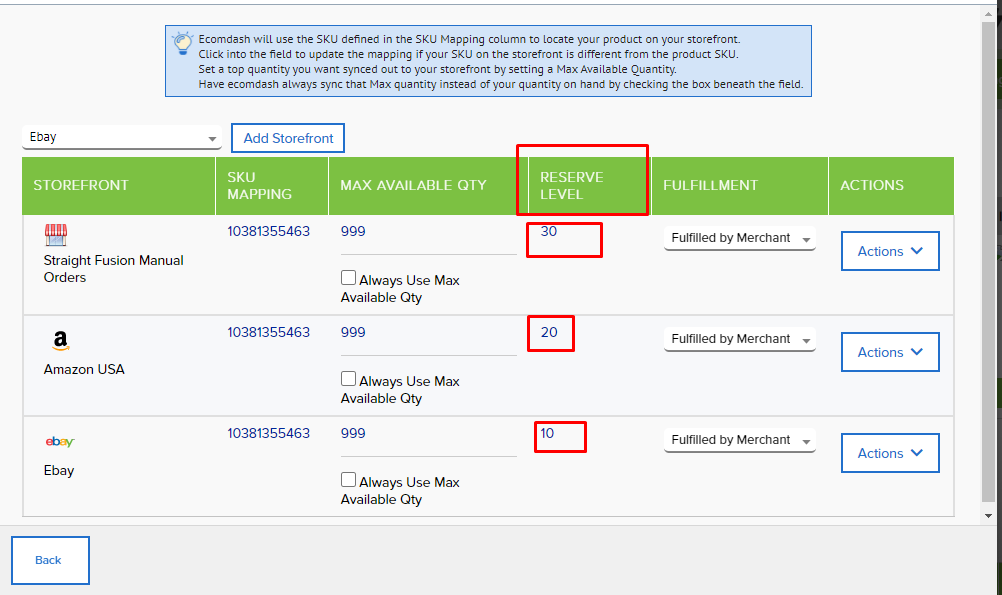
Task: Click the scrollbar down arrow
Action: tap(989, 515)
